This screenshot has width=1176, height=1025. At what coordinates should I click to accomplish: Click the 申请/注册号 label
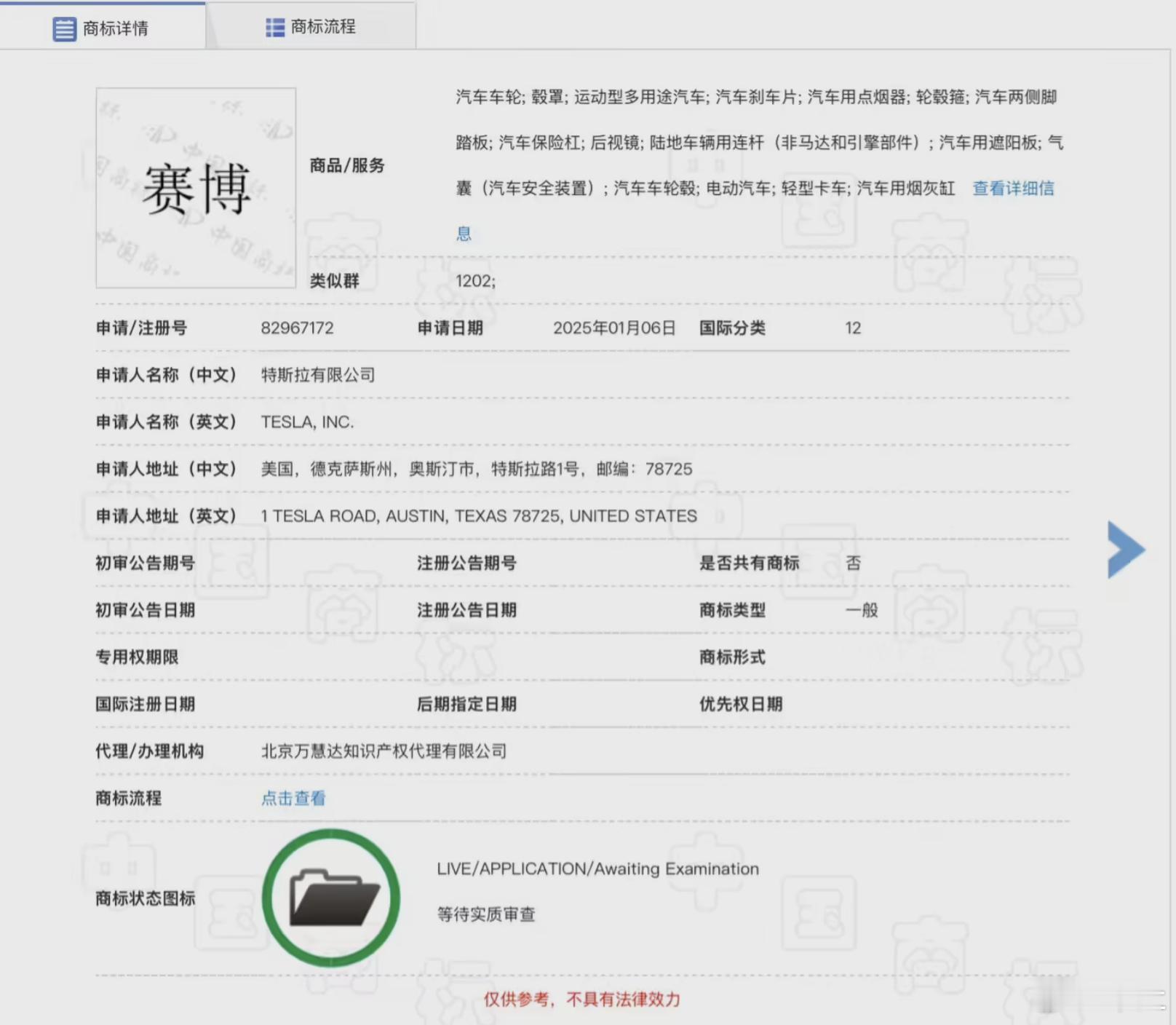pos(141,328)
